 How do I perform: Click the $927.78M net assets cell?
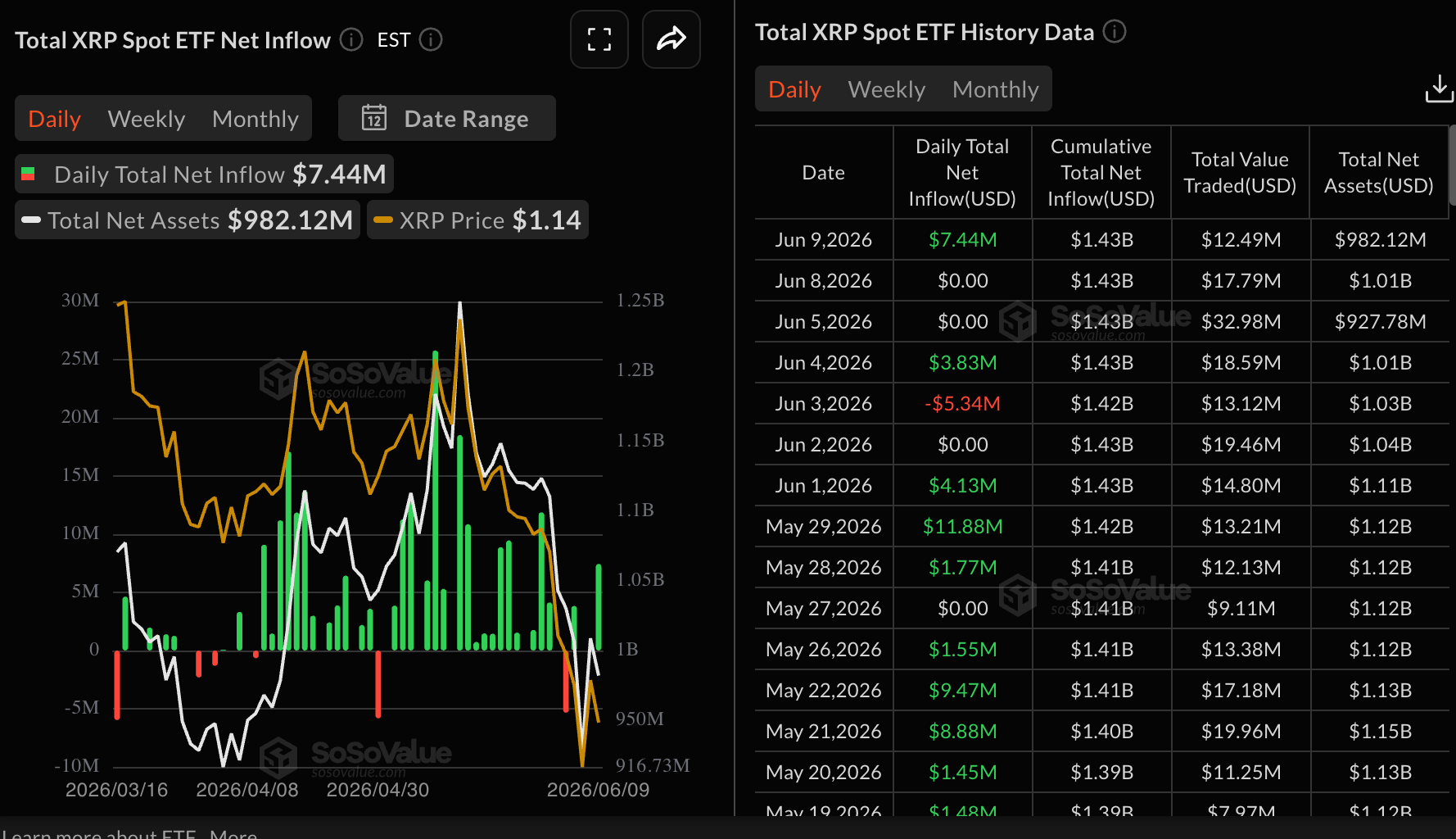coord(1380,321)
